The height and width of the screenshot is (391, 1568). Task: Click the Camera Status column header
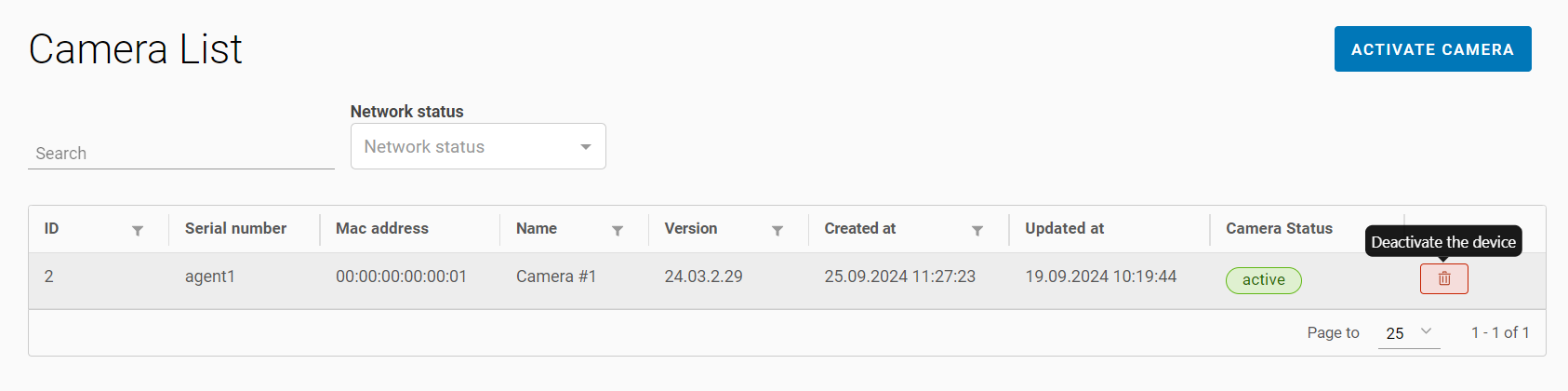[1279, 229]
